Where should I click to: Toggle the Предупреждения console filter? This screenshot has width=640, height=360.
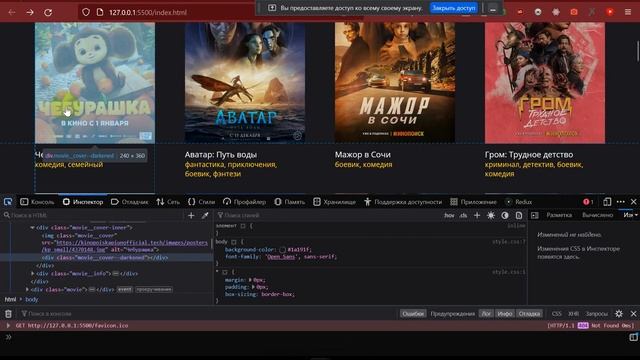[x=452, y=313]
